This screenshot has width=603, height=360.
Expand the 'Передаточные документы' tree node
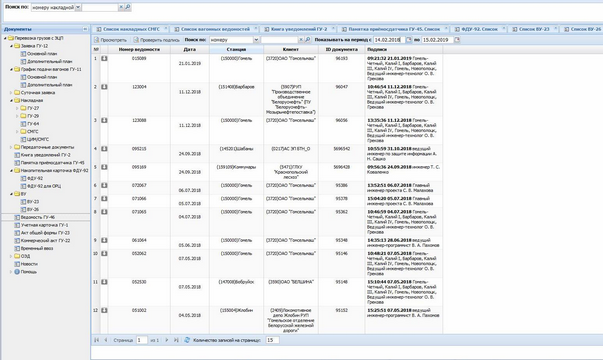[11, 147]
